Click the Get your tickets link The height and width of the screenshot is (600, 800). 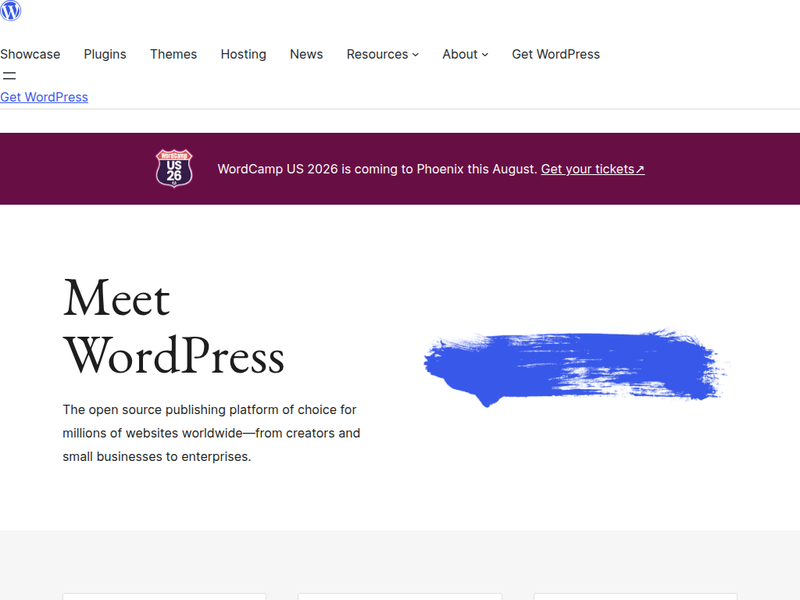tap(592, 169)
